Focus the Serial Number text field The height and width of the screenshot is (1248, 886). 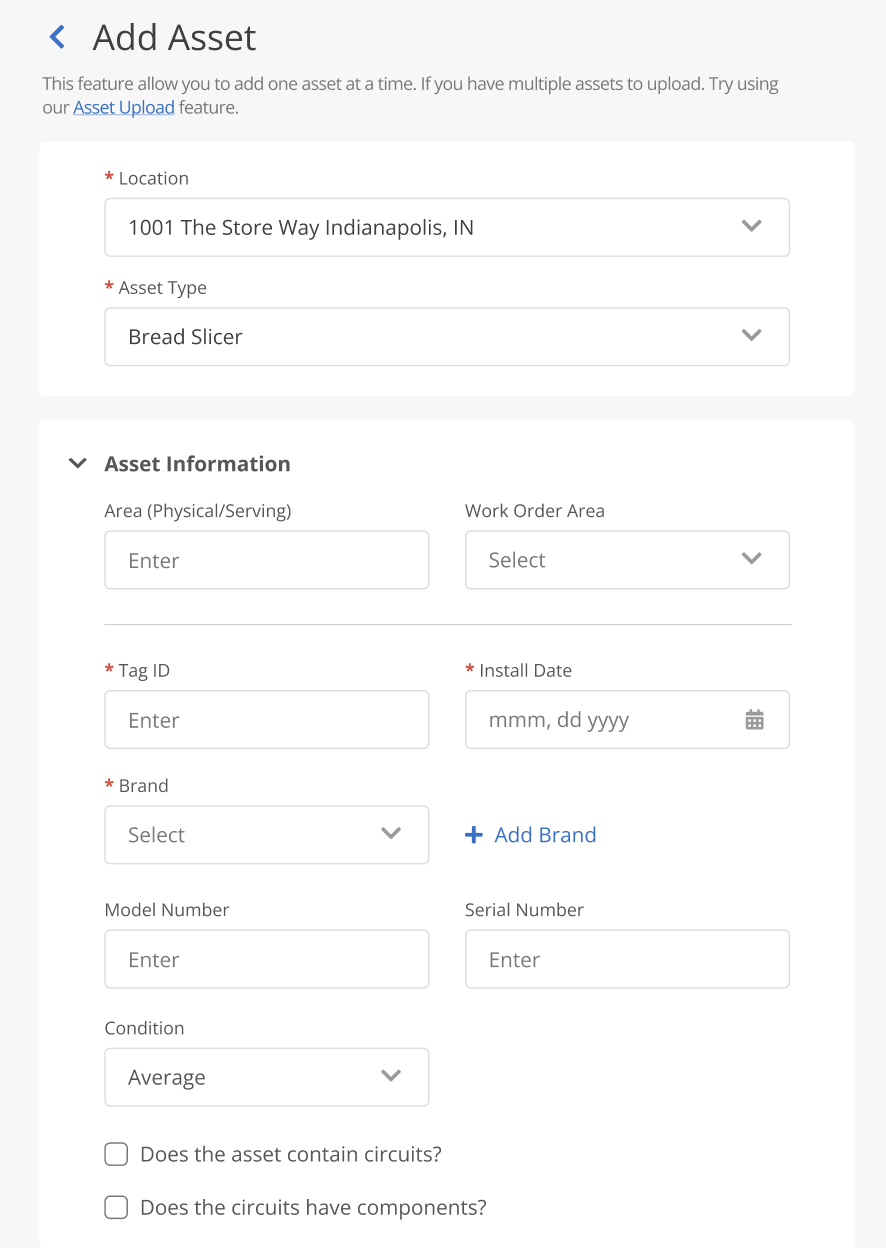click(627, 960)
